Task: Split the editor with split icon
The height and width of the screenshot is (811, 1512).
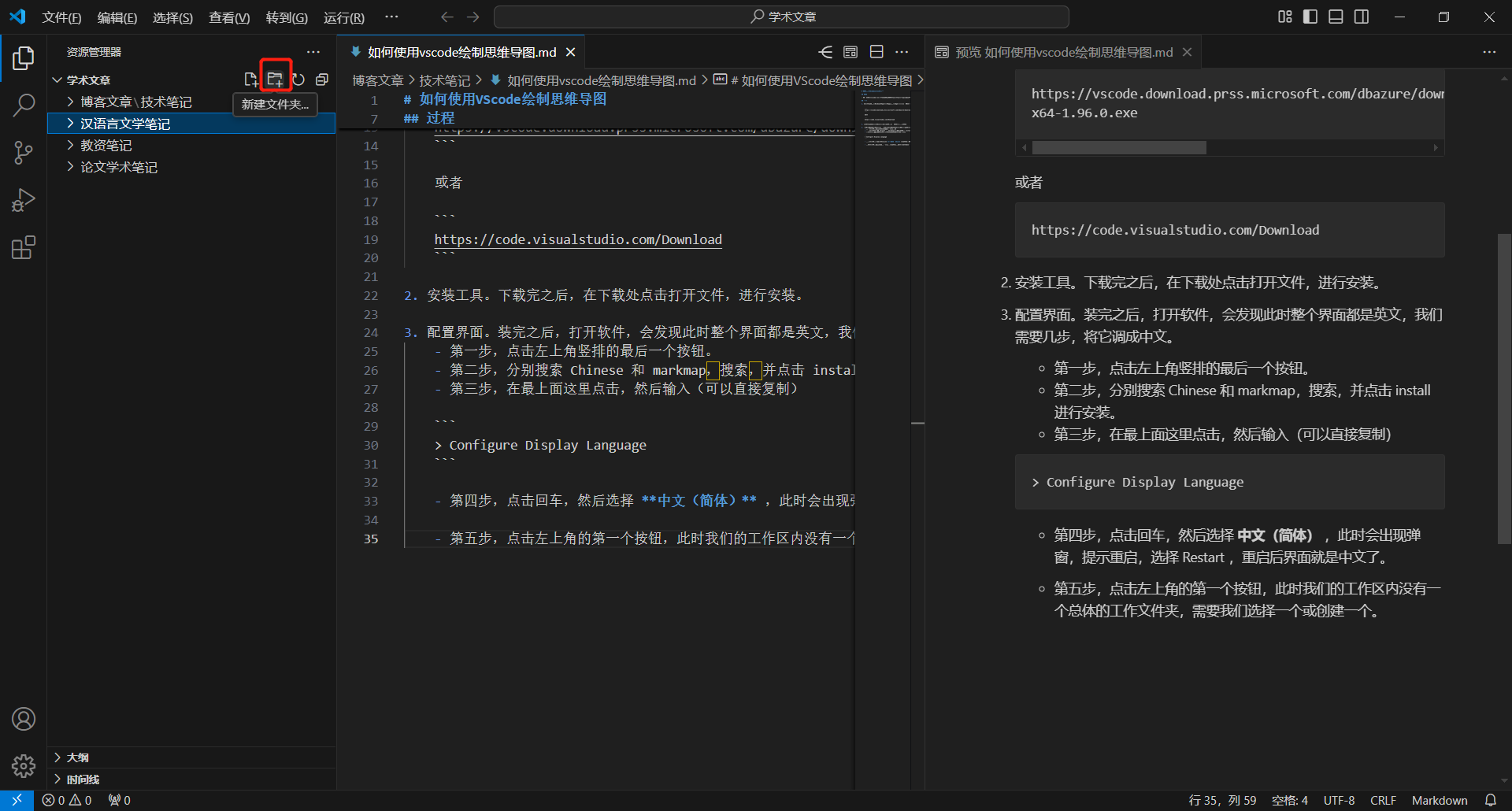Action: click(876, 52)
